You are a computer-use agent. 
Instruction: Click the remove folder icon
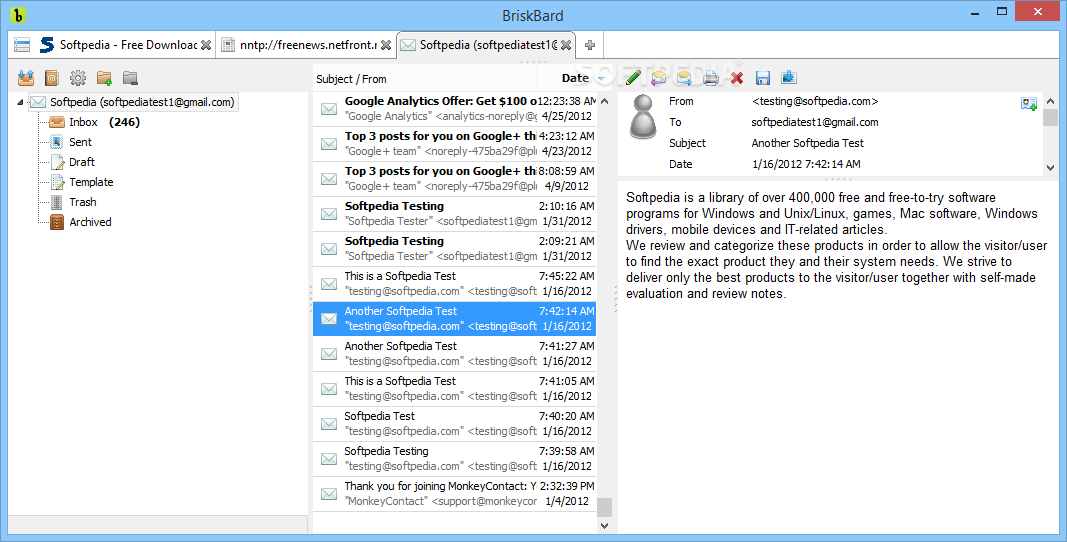130,78
